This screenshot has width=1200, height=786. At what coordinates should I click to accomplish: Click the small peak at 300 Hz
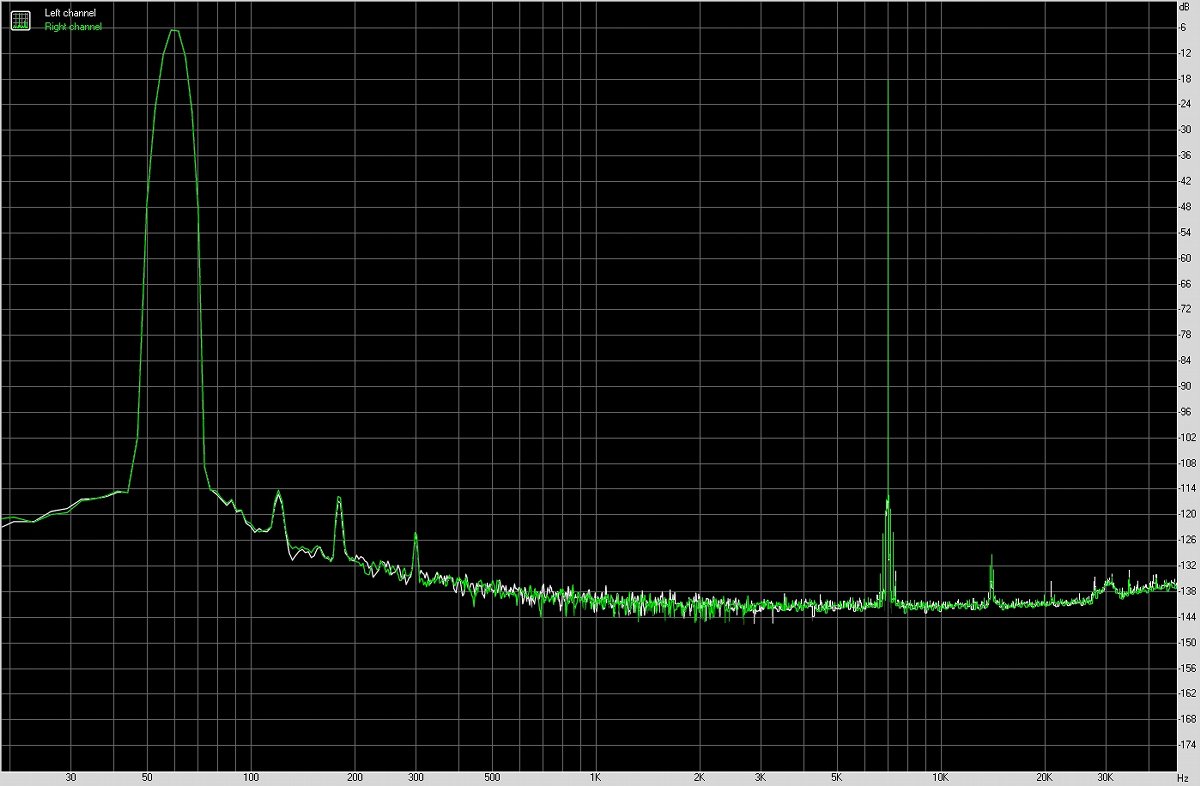(x=415, y=536)
